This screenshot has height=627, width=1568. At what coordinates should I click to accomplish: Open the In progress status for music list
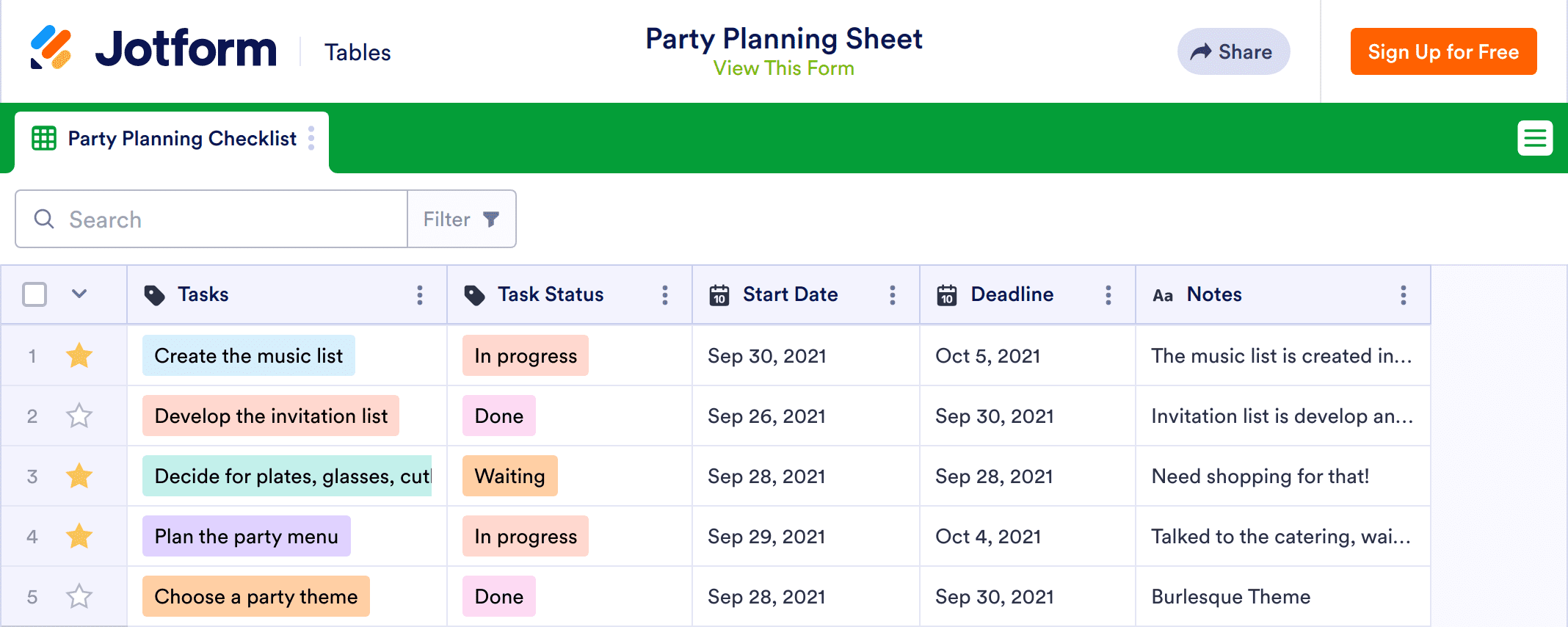point(526,356)
